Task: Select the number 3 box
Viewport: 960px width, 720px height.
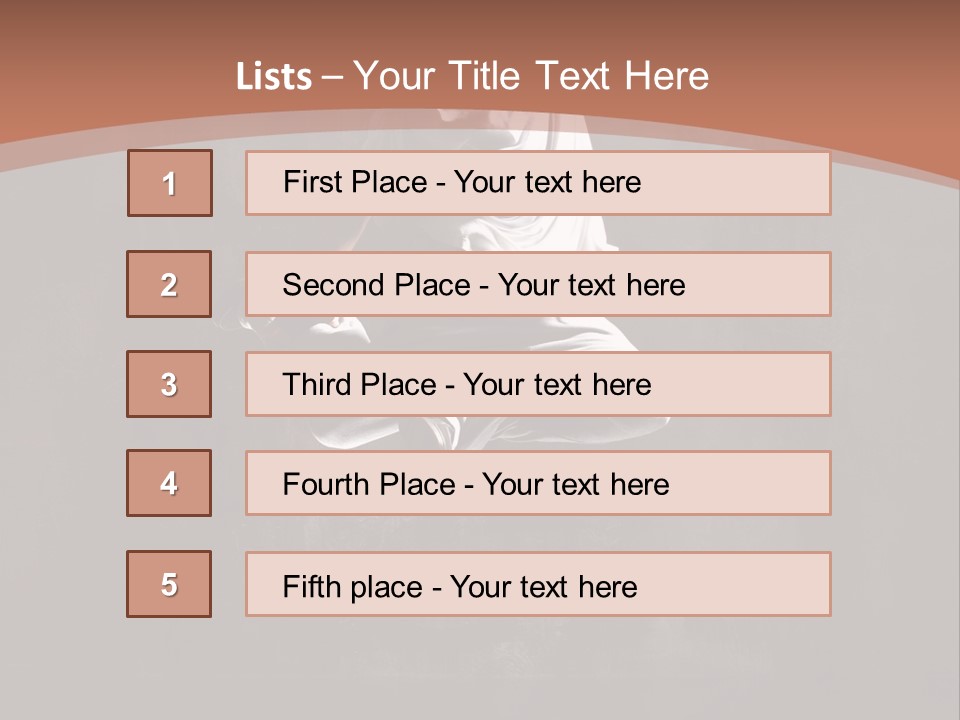Action: coord(169,384)
